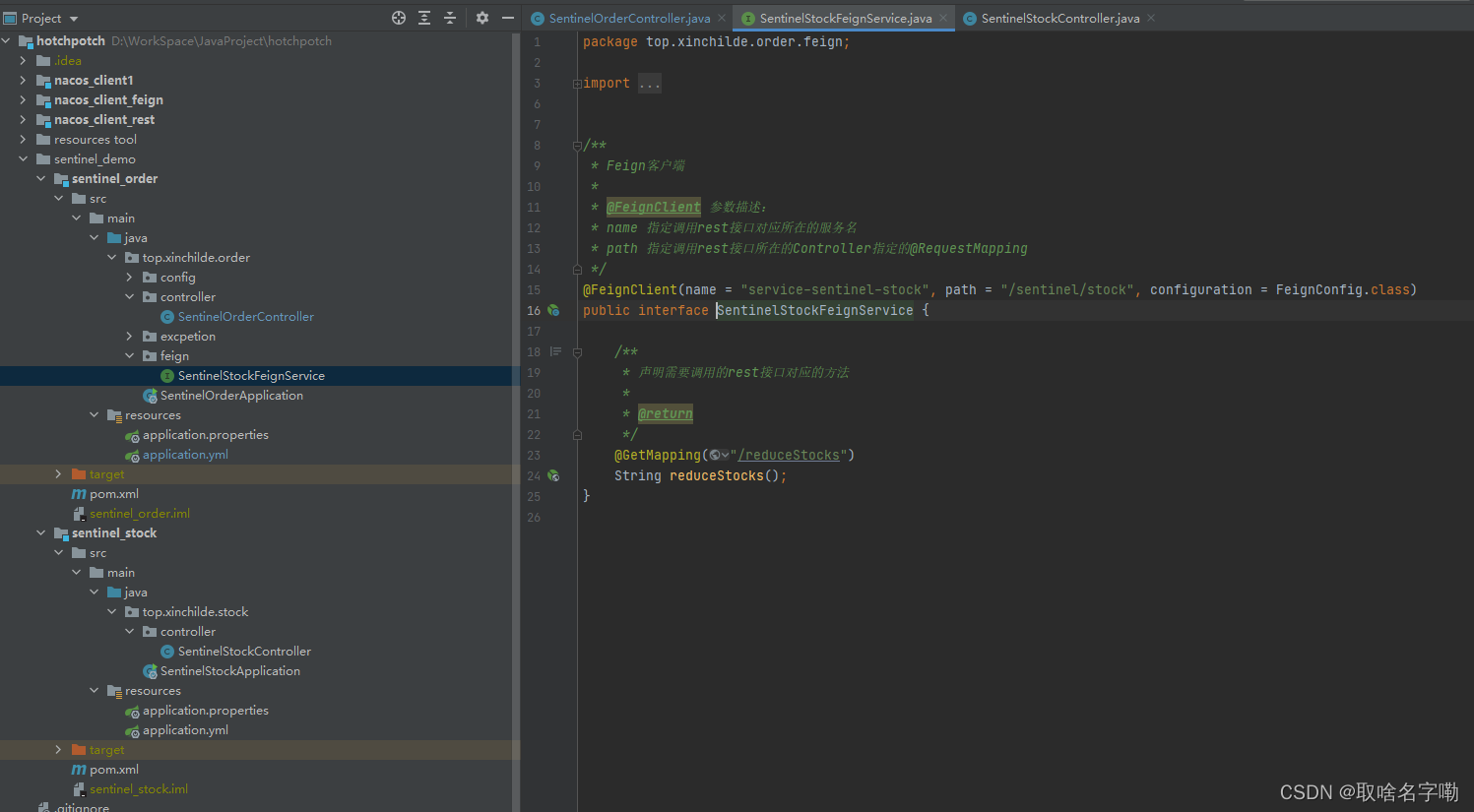Open pom.xml under sentinel_order
1474x812 pixels.
point(113,493)
